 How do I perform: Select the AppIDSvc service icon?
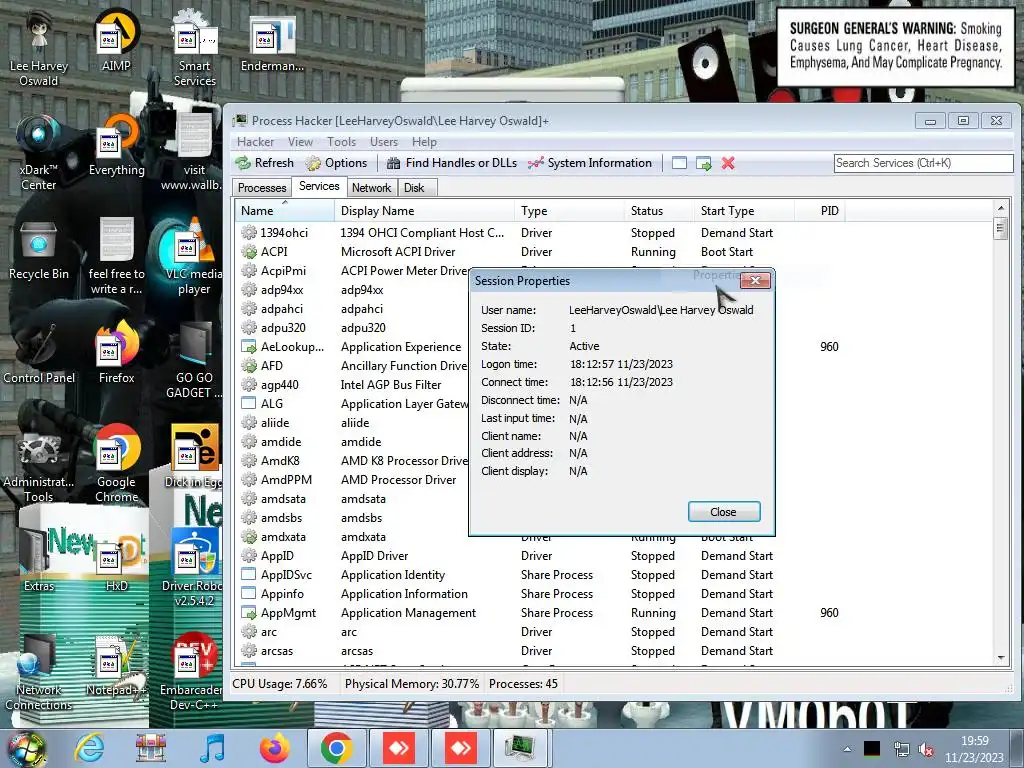(249, 575)
